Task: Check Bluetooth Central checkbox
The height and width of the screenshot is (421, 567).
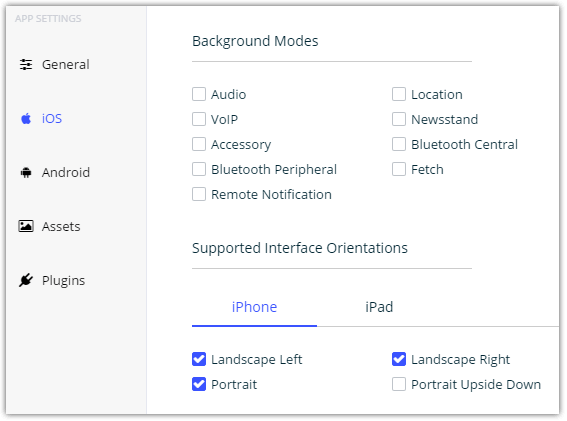Action: pyautogui.click(x=399, y=144)
